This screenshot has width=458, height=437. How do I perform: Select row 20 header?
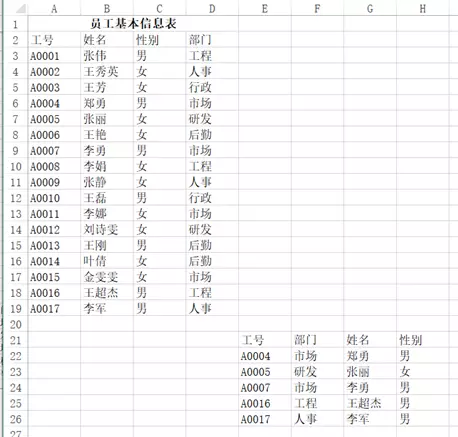[15, 324]
